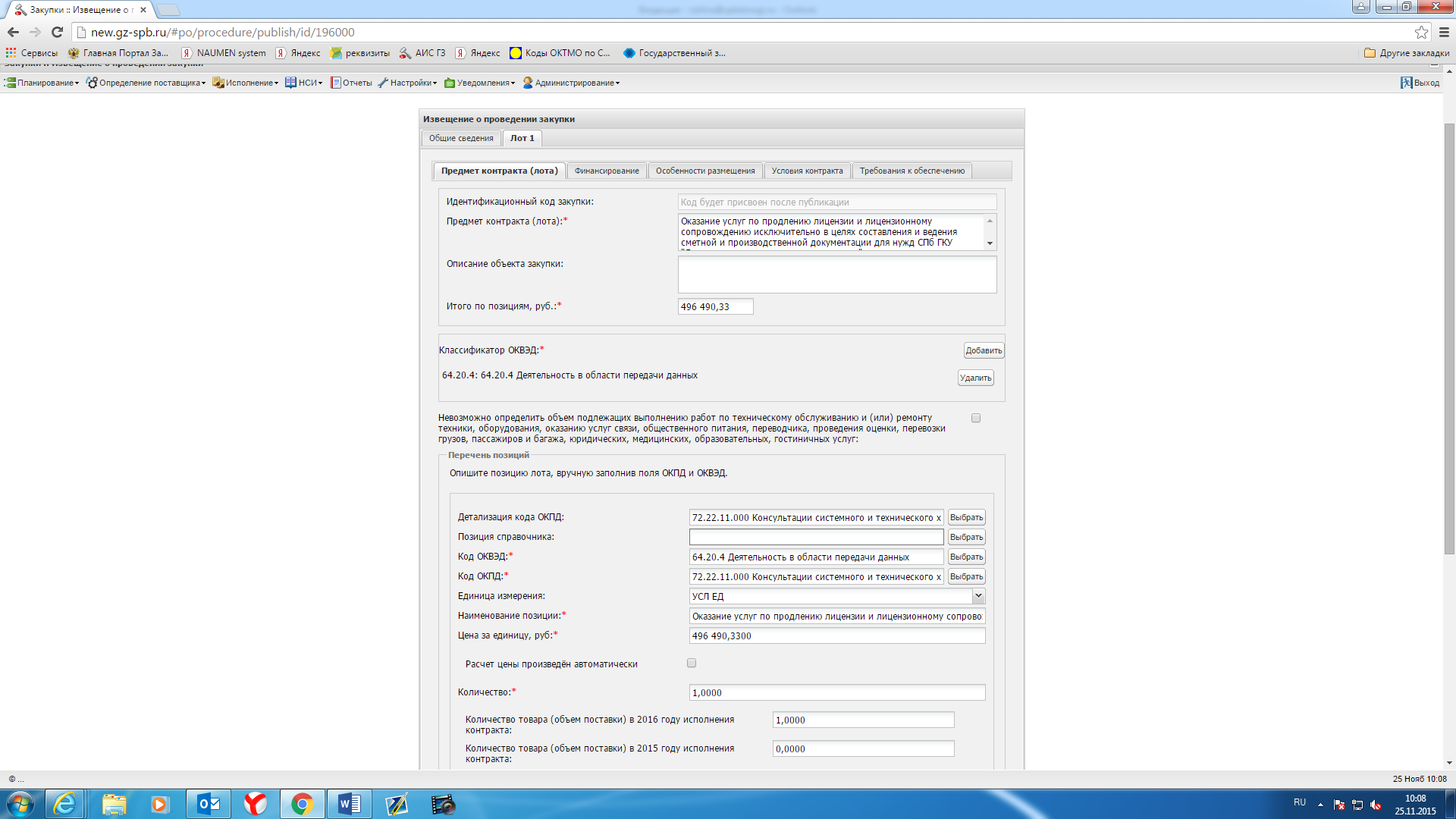Image resolution: width=1456 pixels, height=819 pixels.
Task: Click the Описание объекта закупки text field
Action: (x=836, y=275)
